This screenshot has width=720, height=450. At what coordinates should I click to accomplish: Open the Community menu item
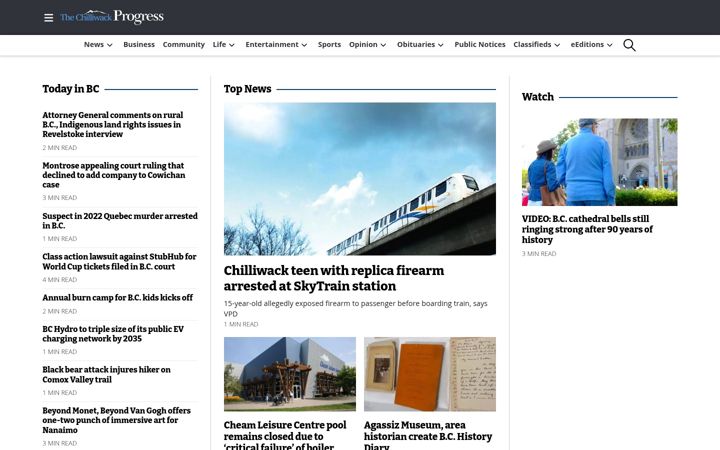click(184, 45)
